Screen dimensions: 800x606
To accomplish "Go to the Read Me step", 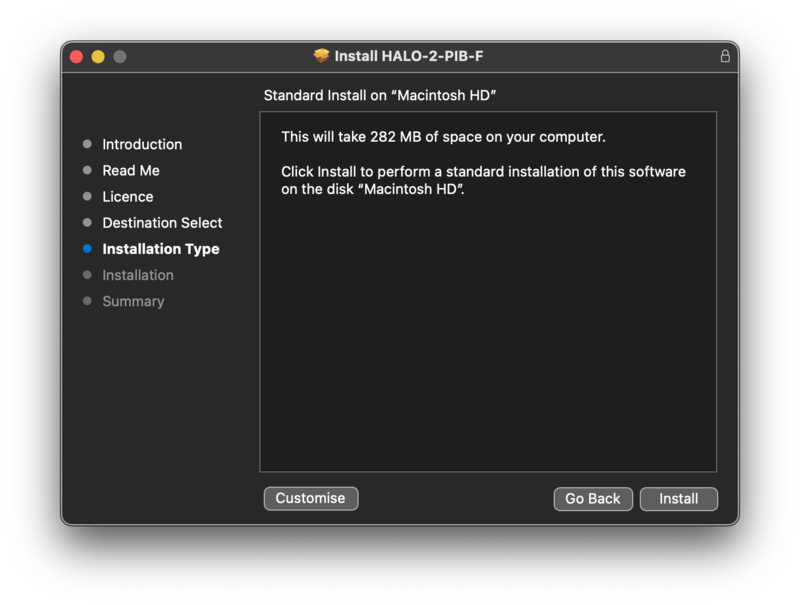I will [x=131, y=171].
